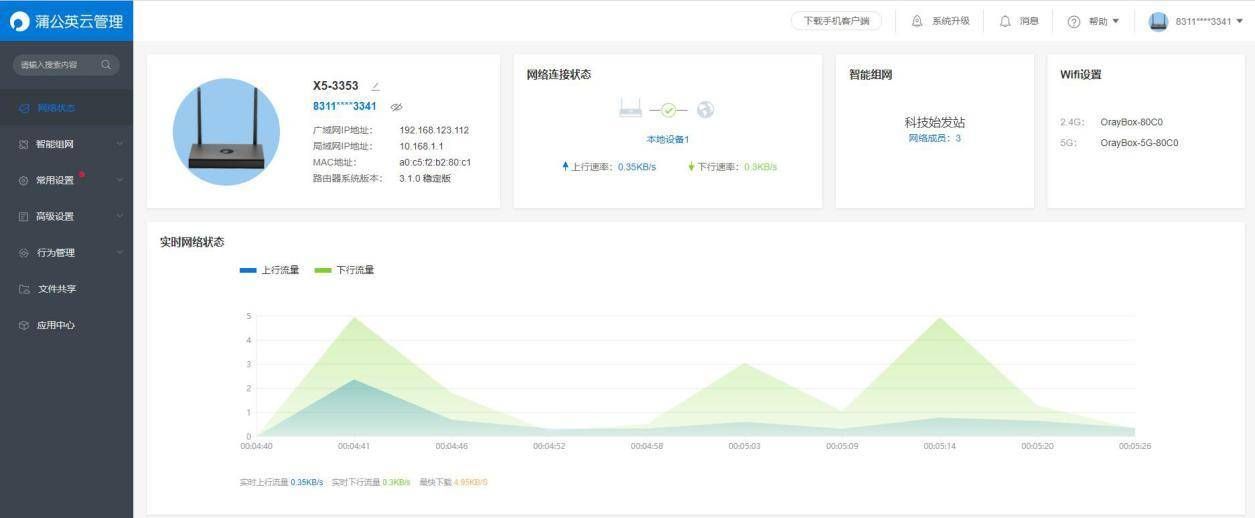The width and height of the screenshot is (1255, 518).
Task: Click the 帮助 question mark icon
Action: coord(1074,21)
